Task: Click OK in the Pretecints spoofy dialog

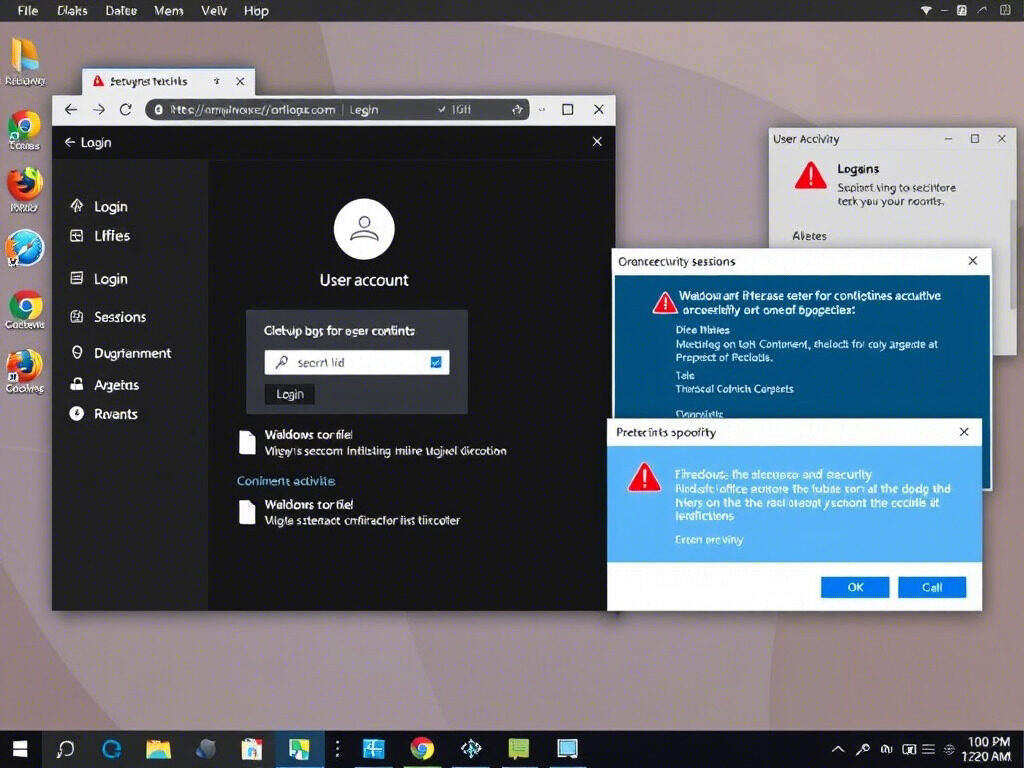Action: pos(854,587)
